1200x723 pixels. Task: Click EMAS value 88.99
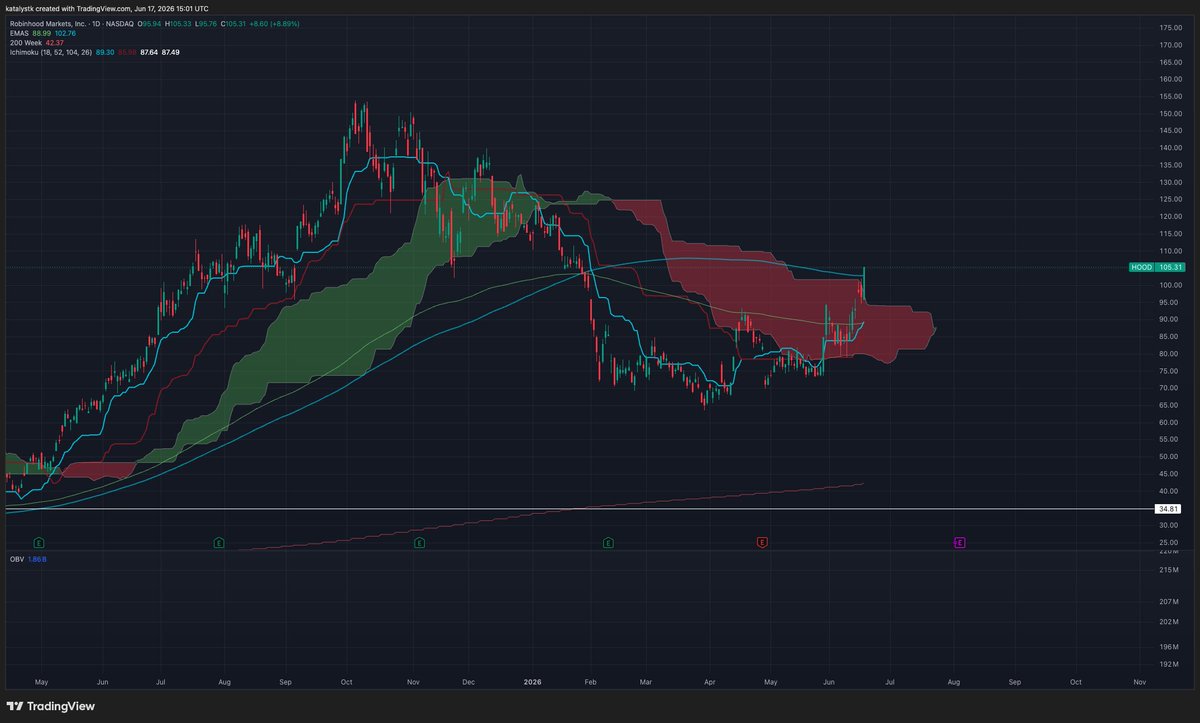42,33
